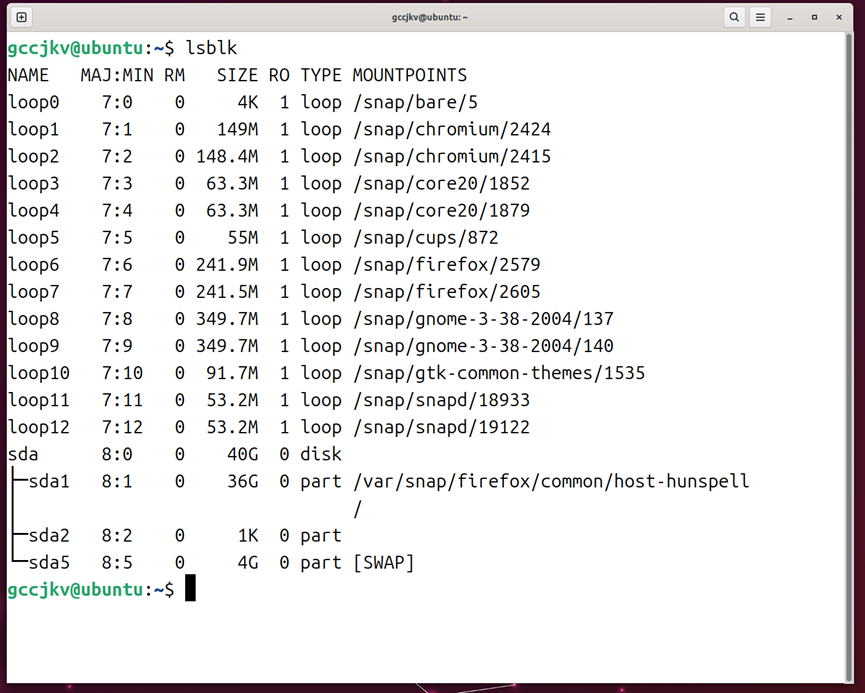Click the TYPE column header
865x693 pixels.
[321, 75]
